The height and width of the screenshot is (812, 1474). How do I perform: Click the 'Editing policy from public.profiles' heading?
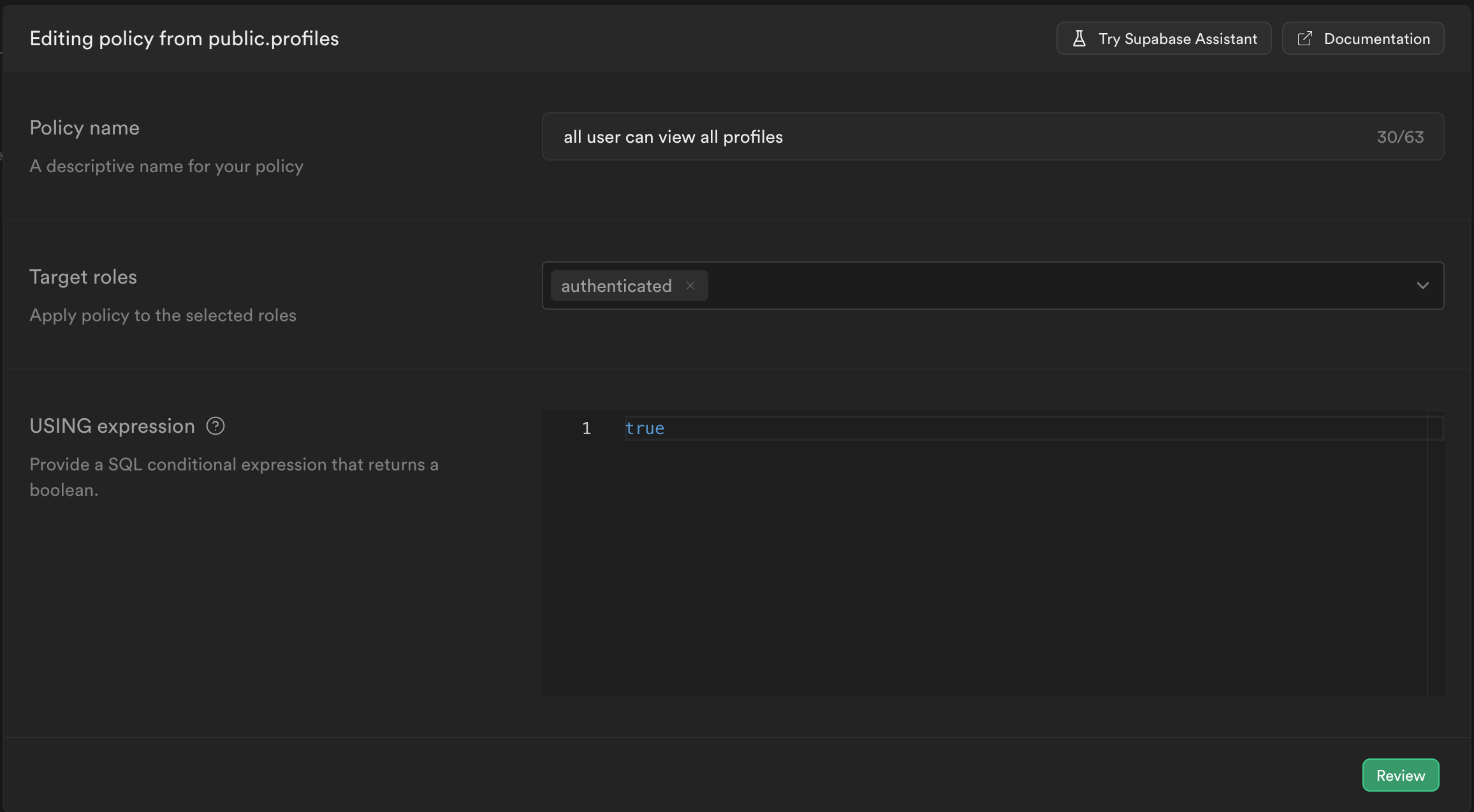tap(184, 39)
